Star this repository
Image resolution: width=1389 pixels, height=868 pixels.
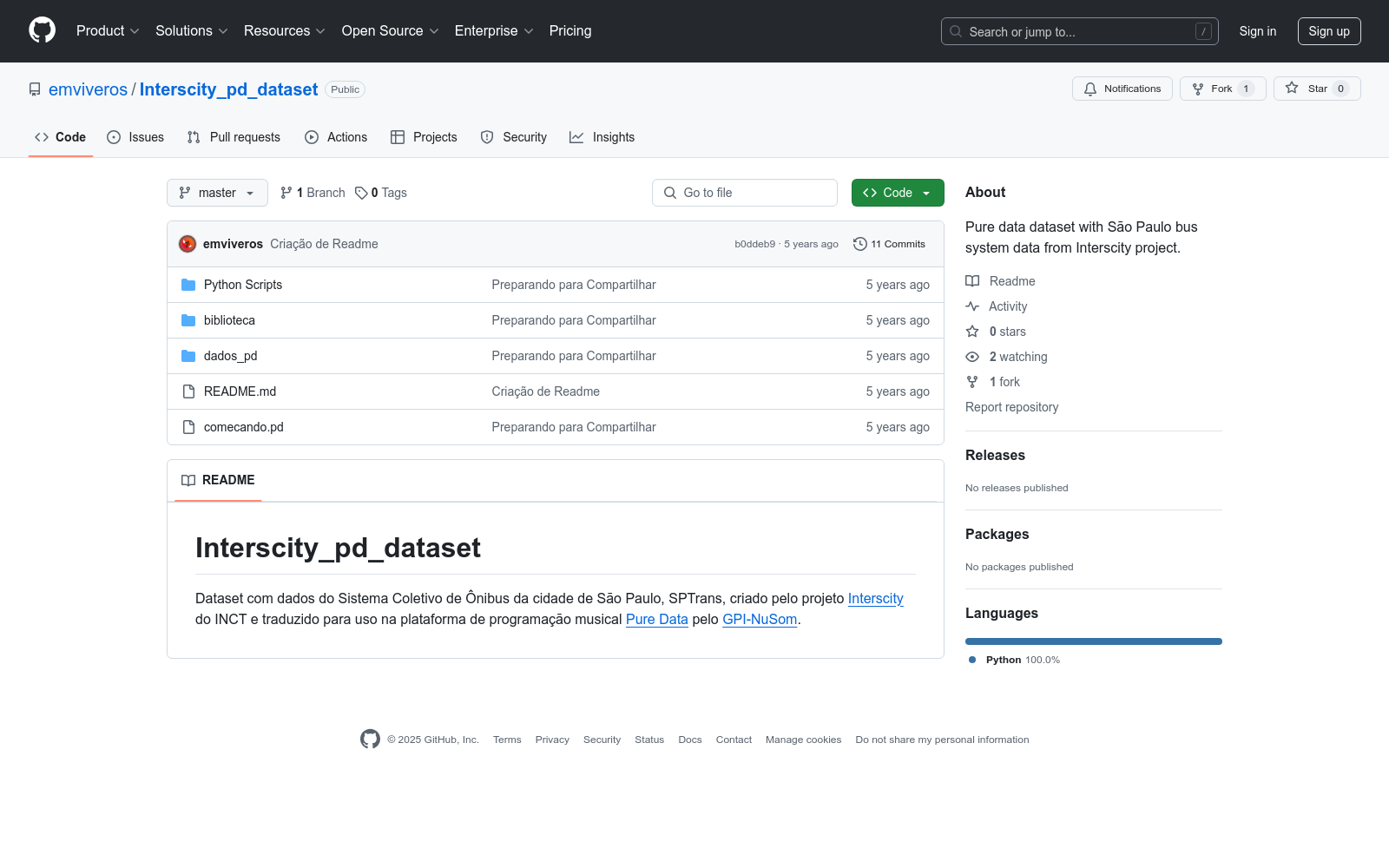pos(1317,89)
